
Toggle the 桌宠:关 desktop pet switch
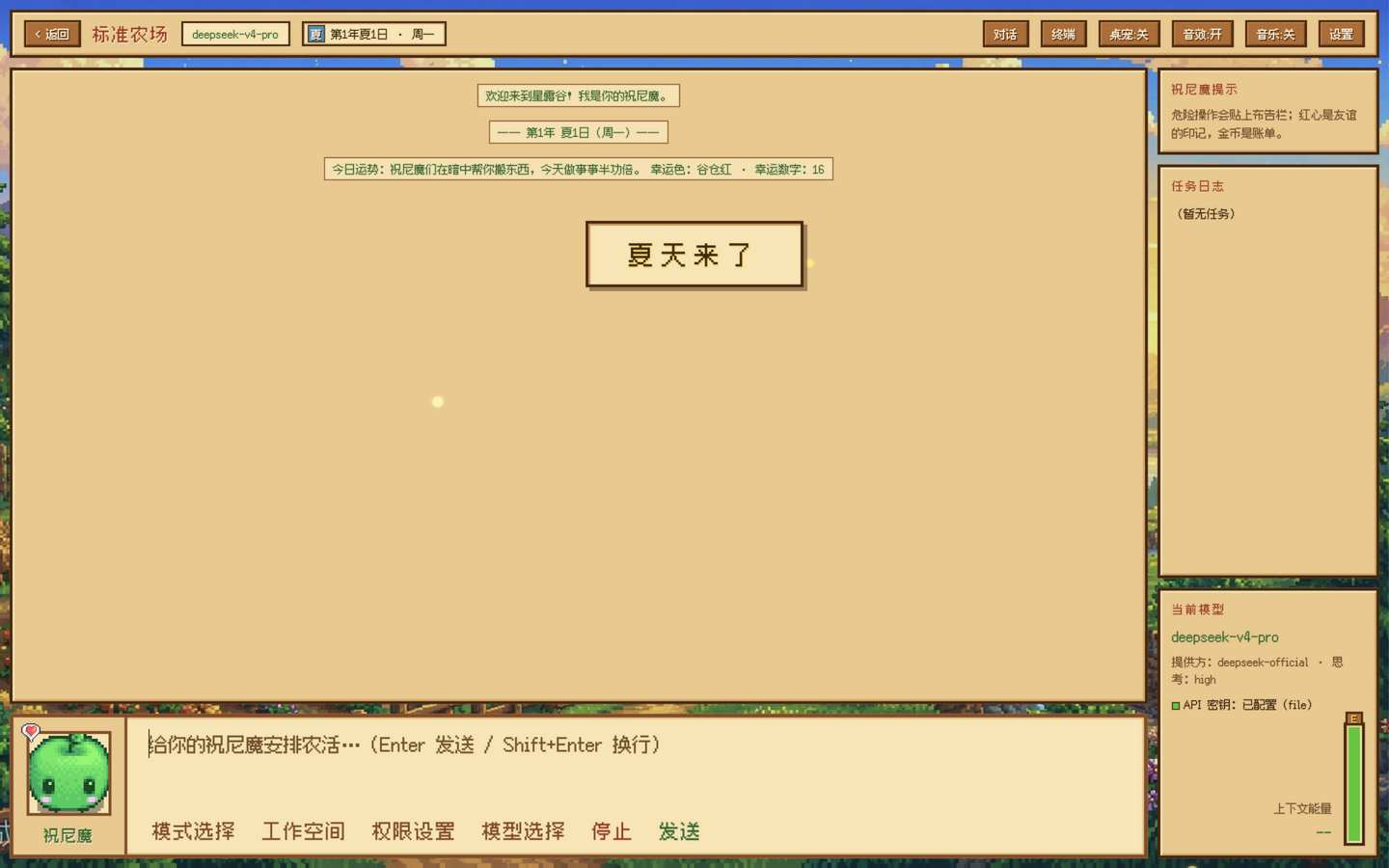coord(1129,34)
